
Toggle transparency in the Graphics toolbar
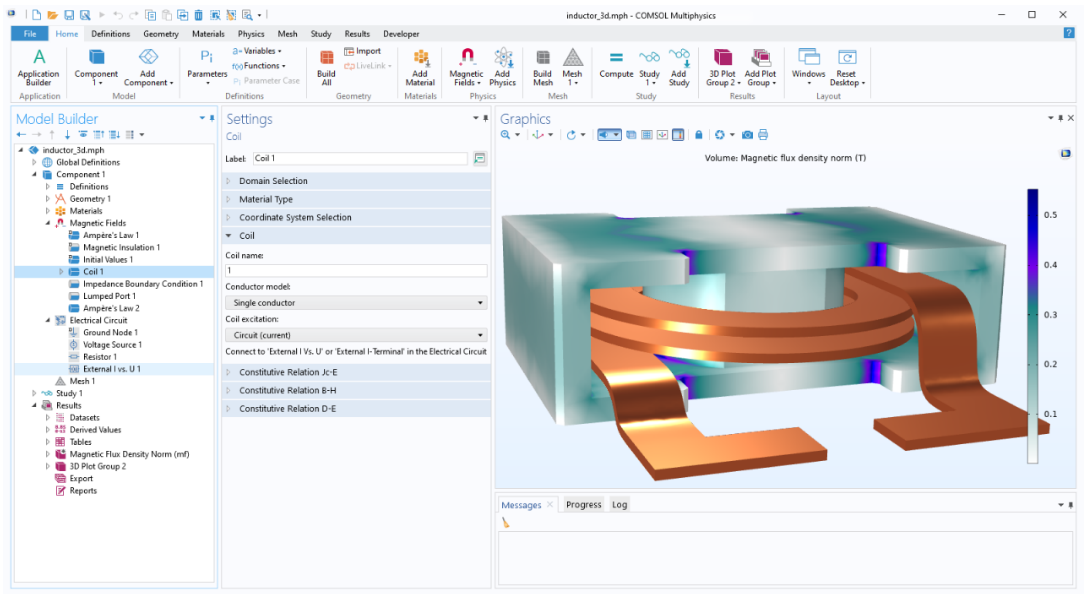point(631,135)
